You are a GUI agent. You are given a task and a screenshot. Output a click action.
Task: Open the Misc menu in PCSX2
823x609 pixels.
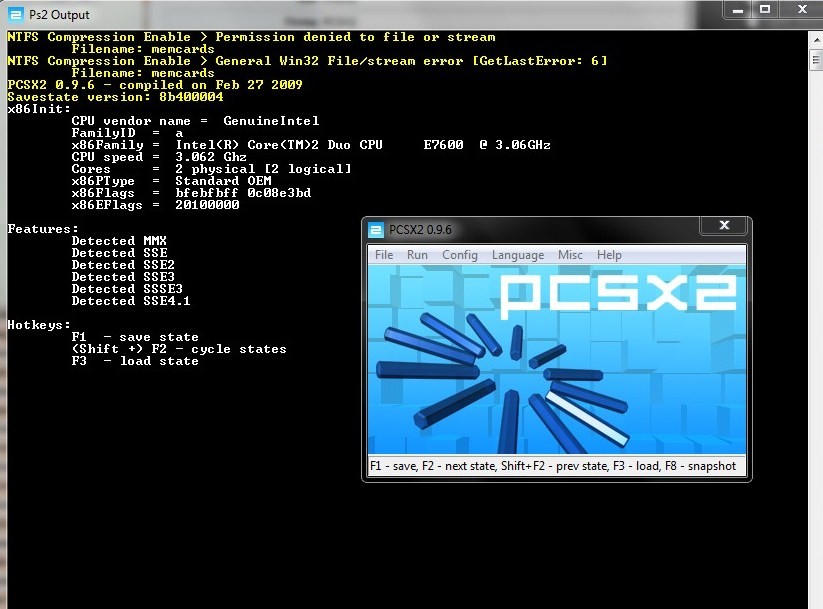click(570, 255)
